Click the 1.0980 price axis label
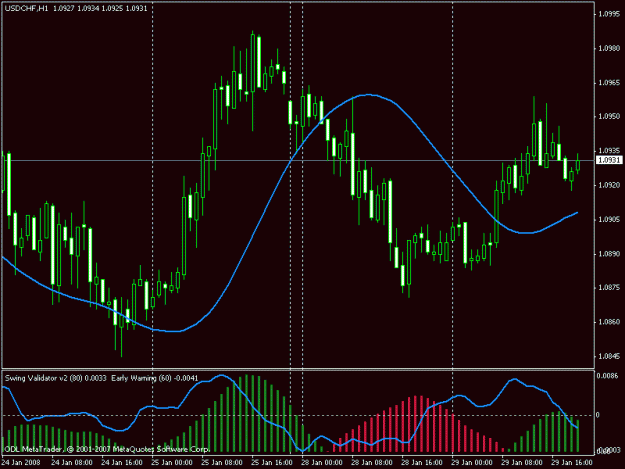This screenshot has width=625, height=469. 609,48
